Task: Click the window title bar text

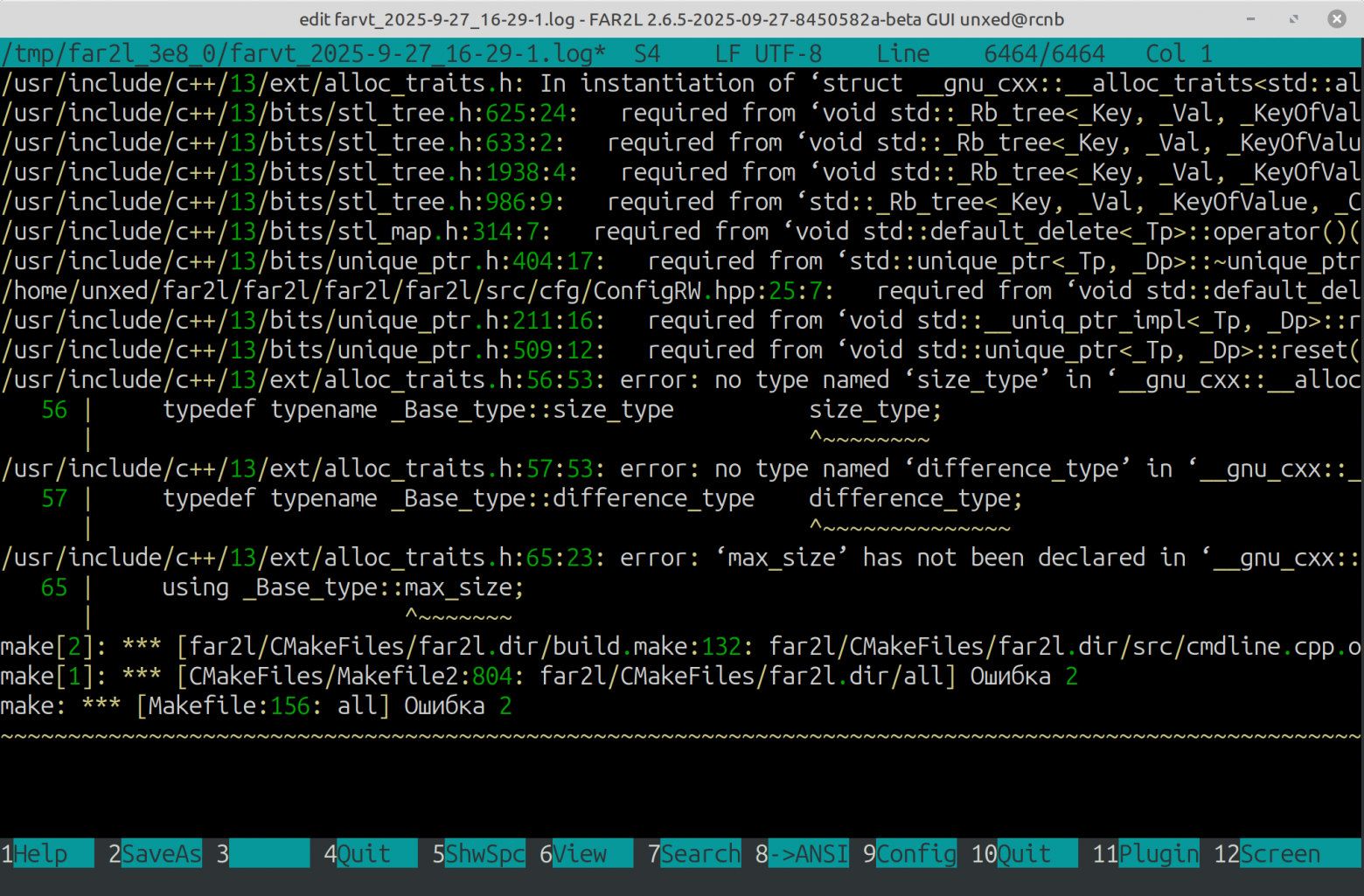Action: 682,19
